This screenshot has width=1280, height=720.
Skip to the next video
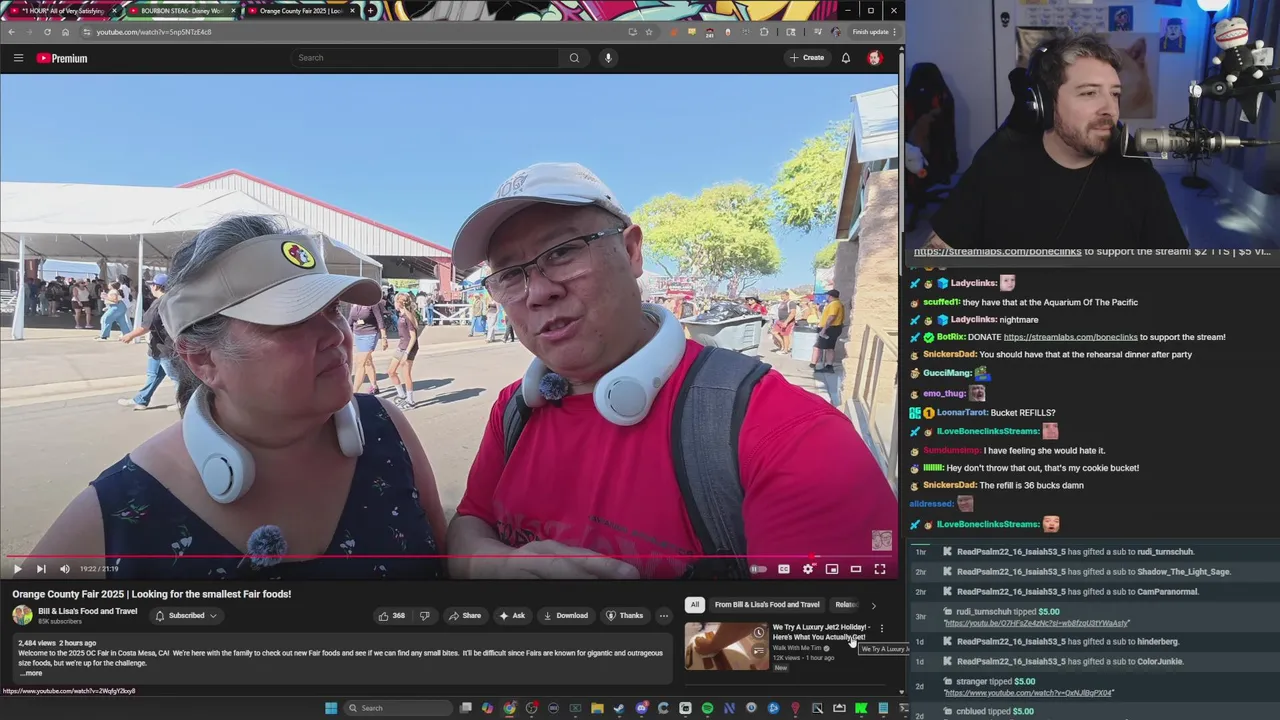(41, 569)
